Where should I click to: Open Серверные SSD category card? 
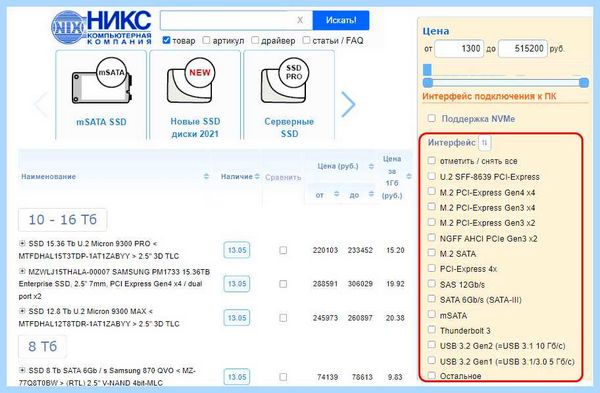coord(289,95)
